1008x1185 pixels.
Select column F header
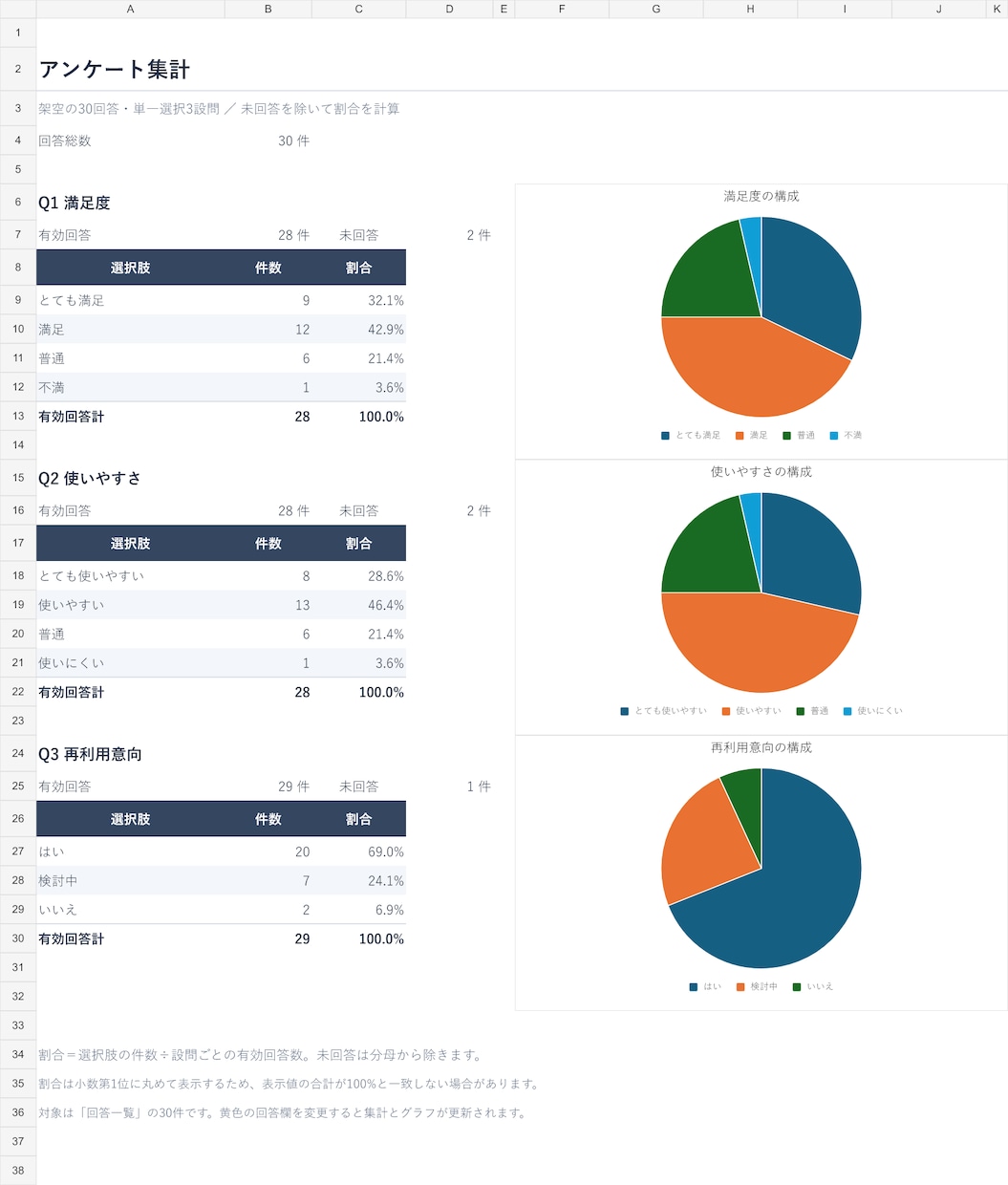click(562, 9)
